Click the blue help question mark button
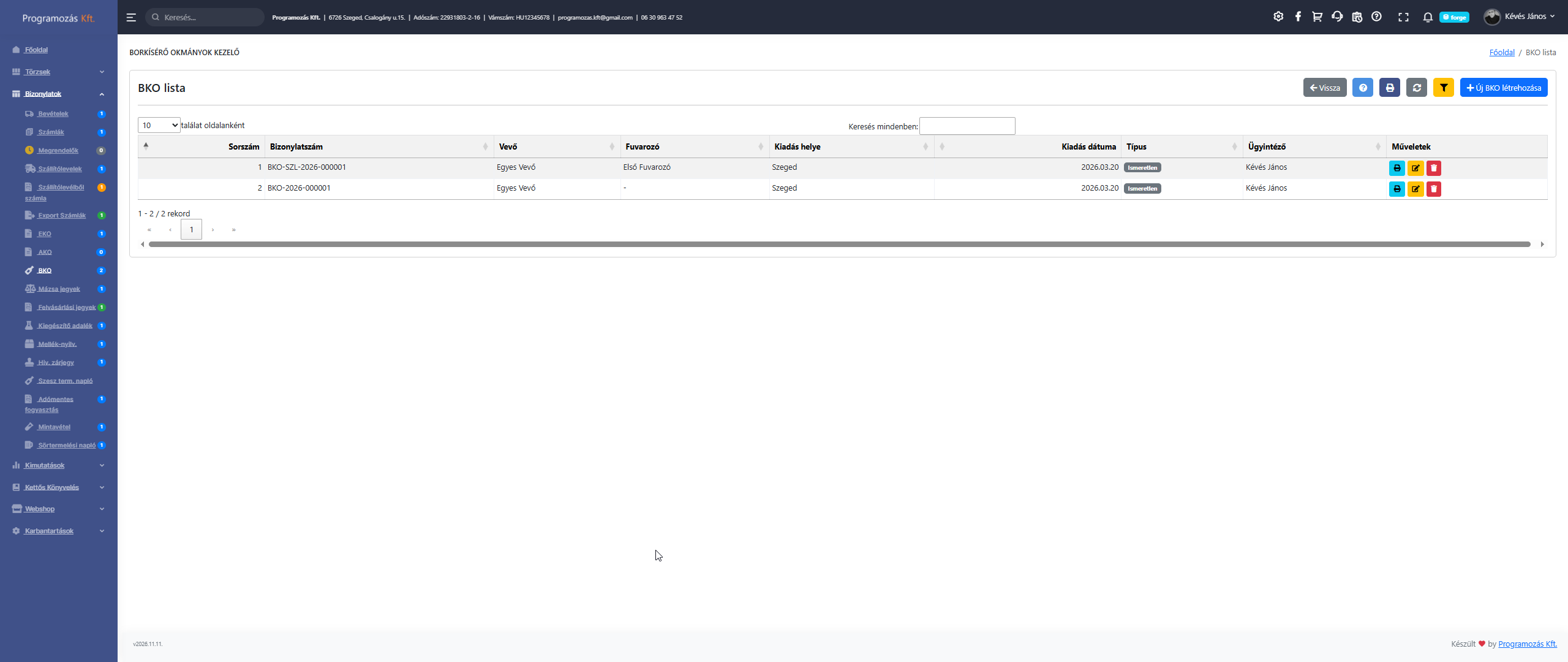This screenshot has width=1568, height=662. (1362, 88)
